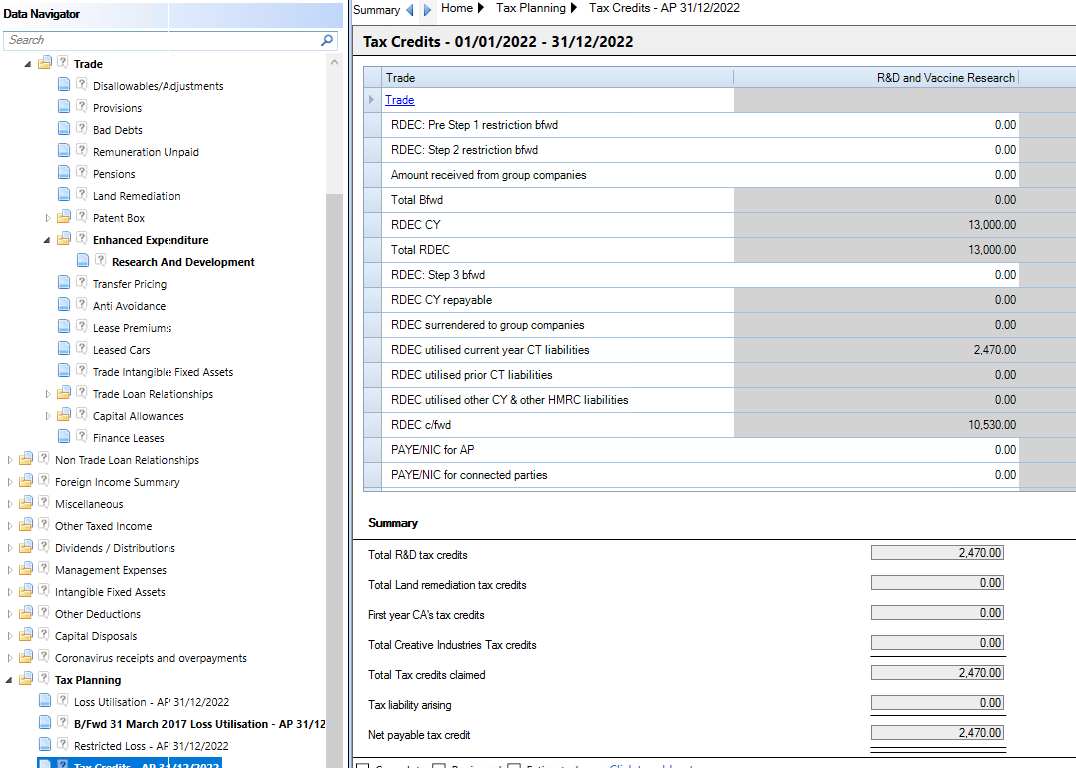Click the status icon beside Leased Cars
The height and width of the screenshot is (768, 1076).
tap(82, 348)
